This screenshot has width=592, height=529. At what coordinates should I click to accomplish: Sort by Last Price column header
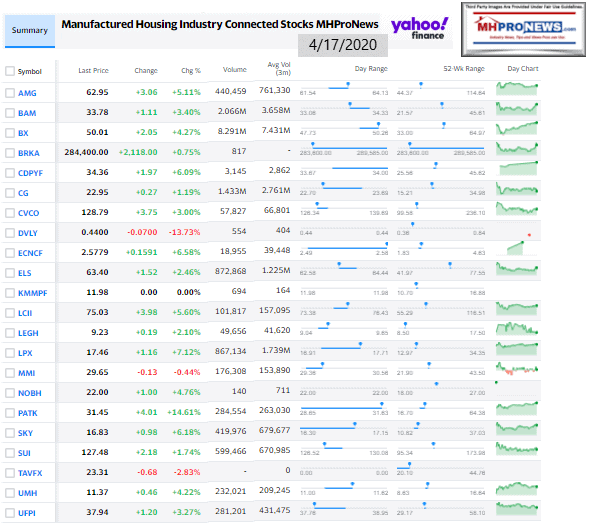[x=93, y=71]
